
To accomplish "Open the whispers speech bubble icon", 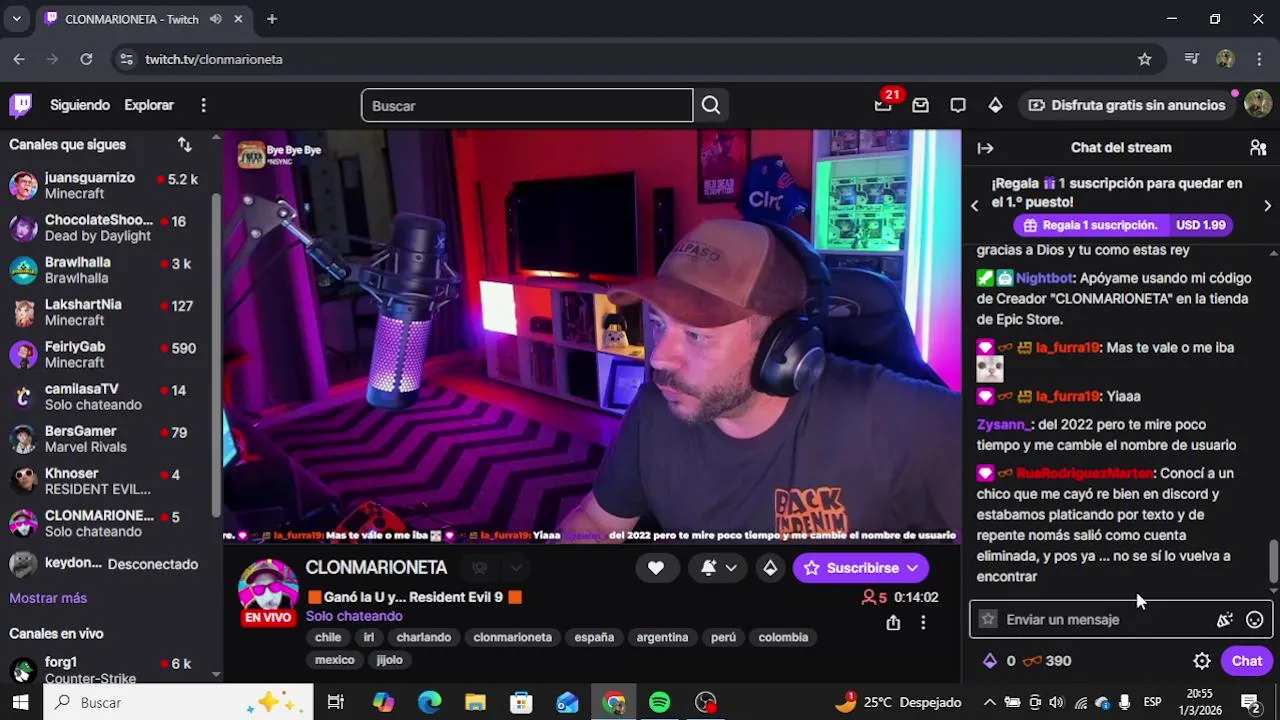I will (958, 105).
